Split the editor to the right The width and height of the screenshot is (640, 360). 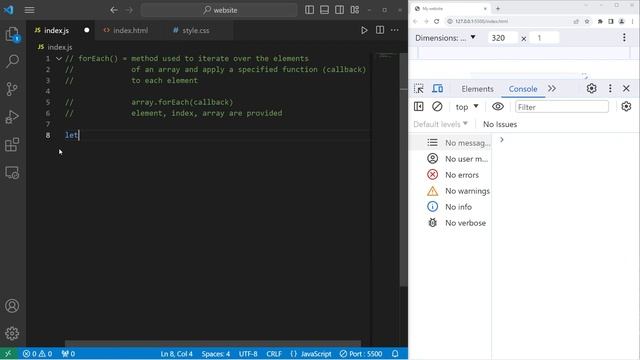(x=380, y=30)
